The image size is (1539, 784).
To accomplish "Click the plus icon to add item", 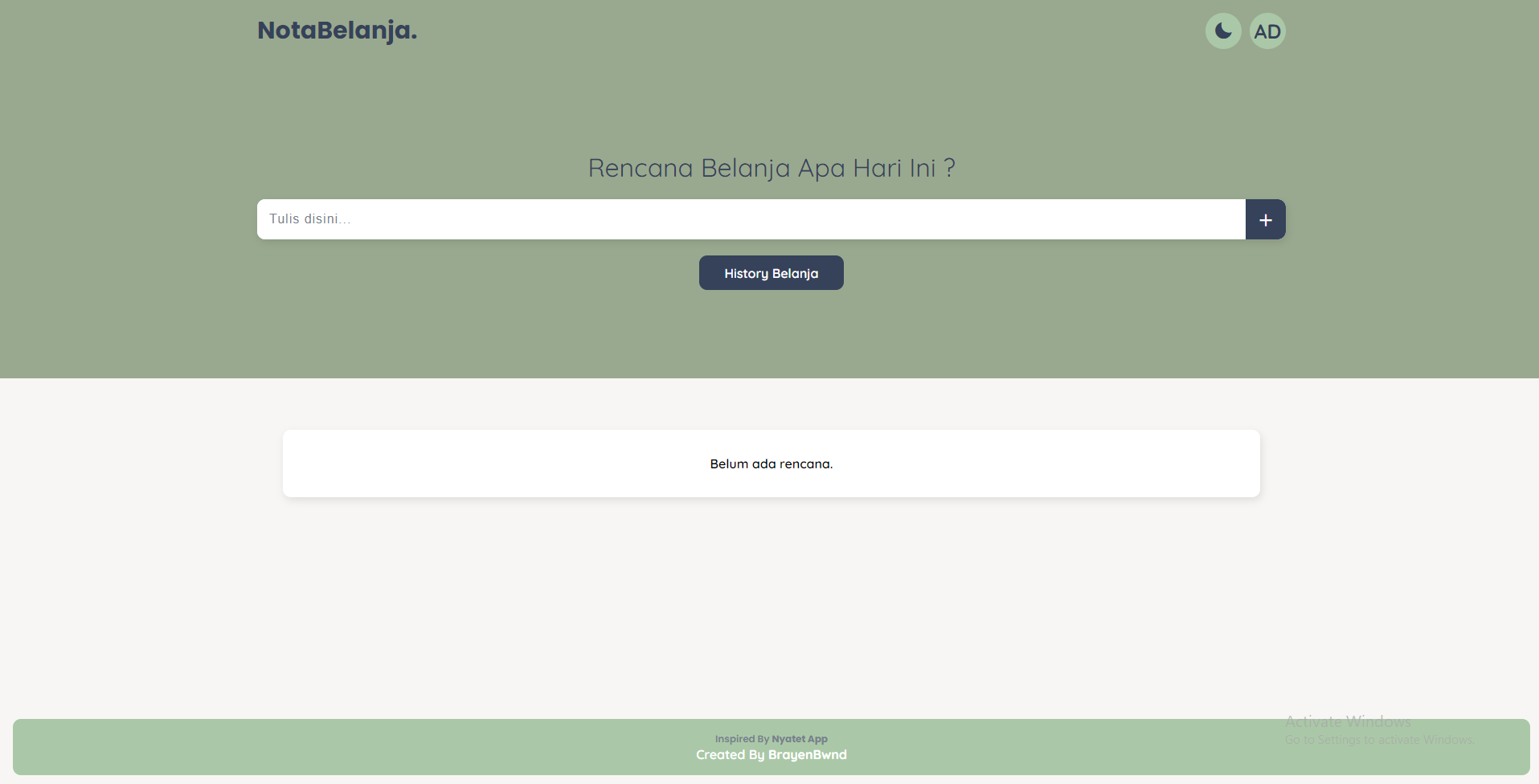I will tap(1265, 219).
